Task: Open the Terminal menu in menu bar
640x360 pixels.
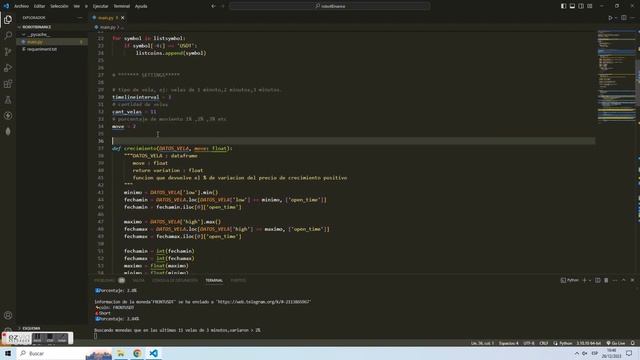Action: click(x=121, y=6)
